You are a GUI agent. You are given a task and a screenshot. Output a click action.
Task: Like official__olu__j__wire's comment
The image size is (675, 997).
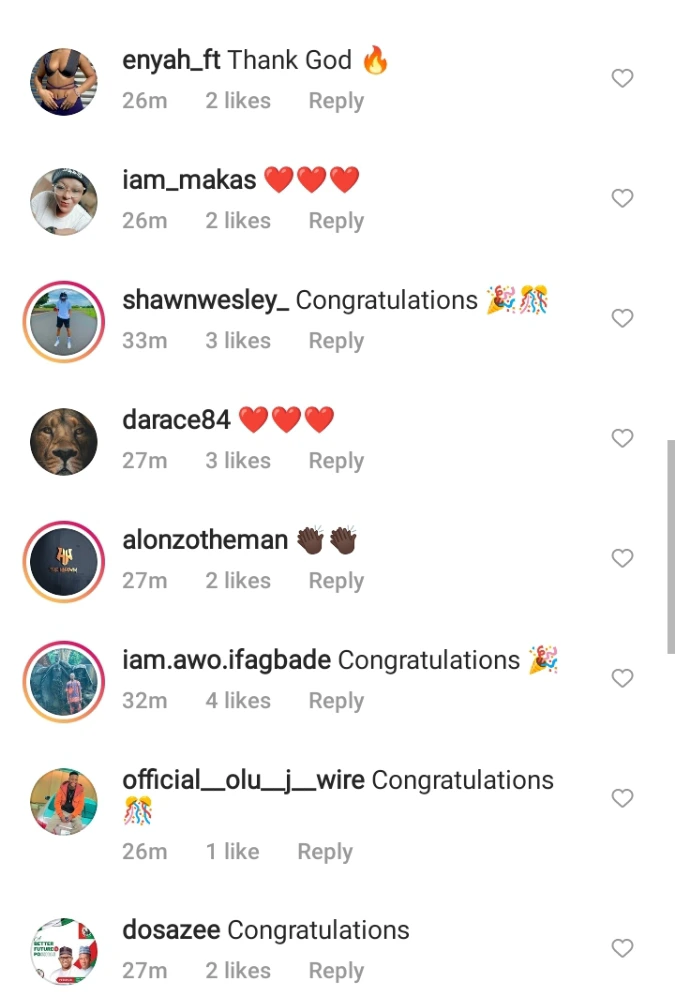(622, 798)
